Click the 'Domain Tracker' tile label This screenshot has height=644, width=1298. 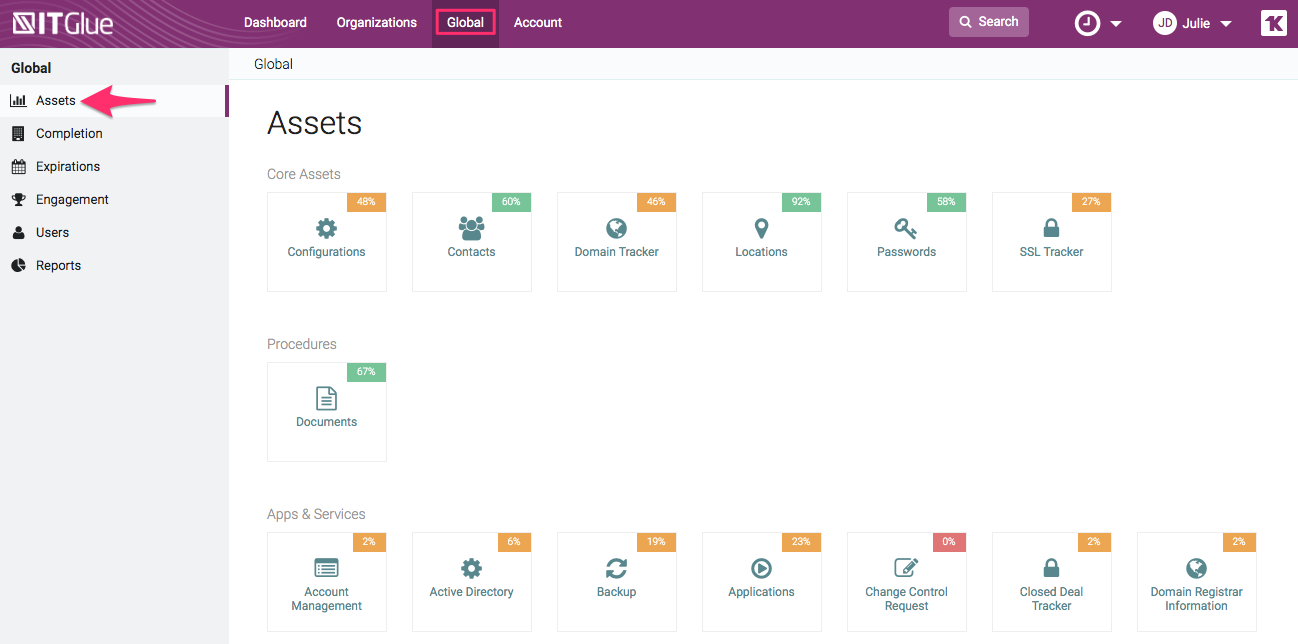616,252
